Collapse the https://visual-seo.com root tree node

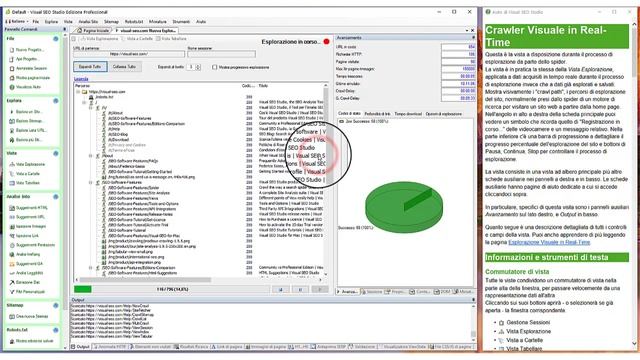click(78, 92)
